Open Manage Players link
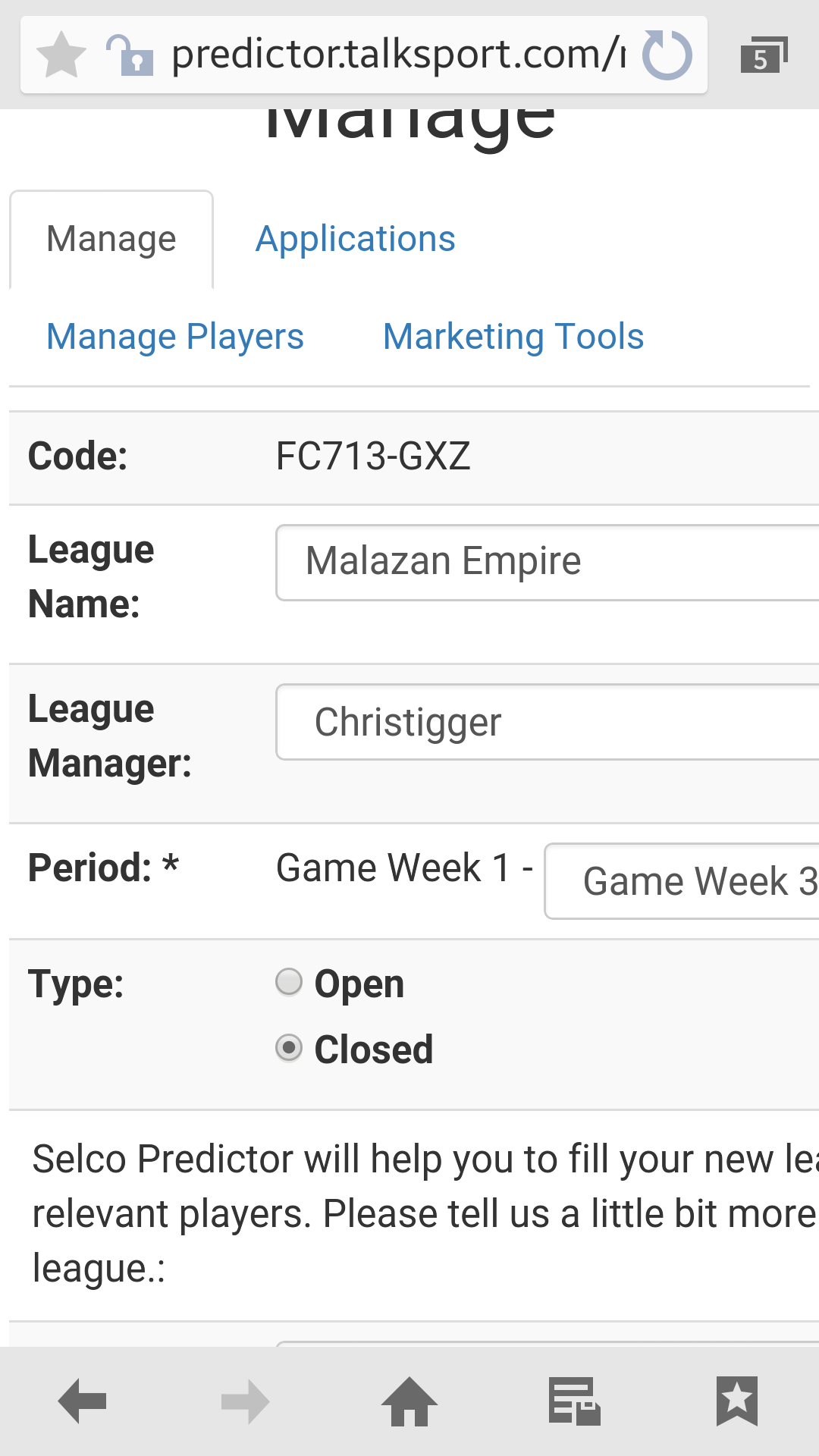 coord(175,337)
